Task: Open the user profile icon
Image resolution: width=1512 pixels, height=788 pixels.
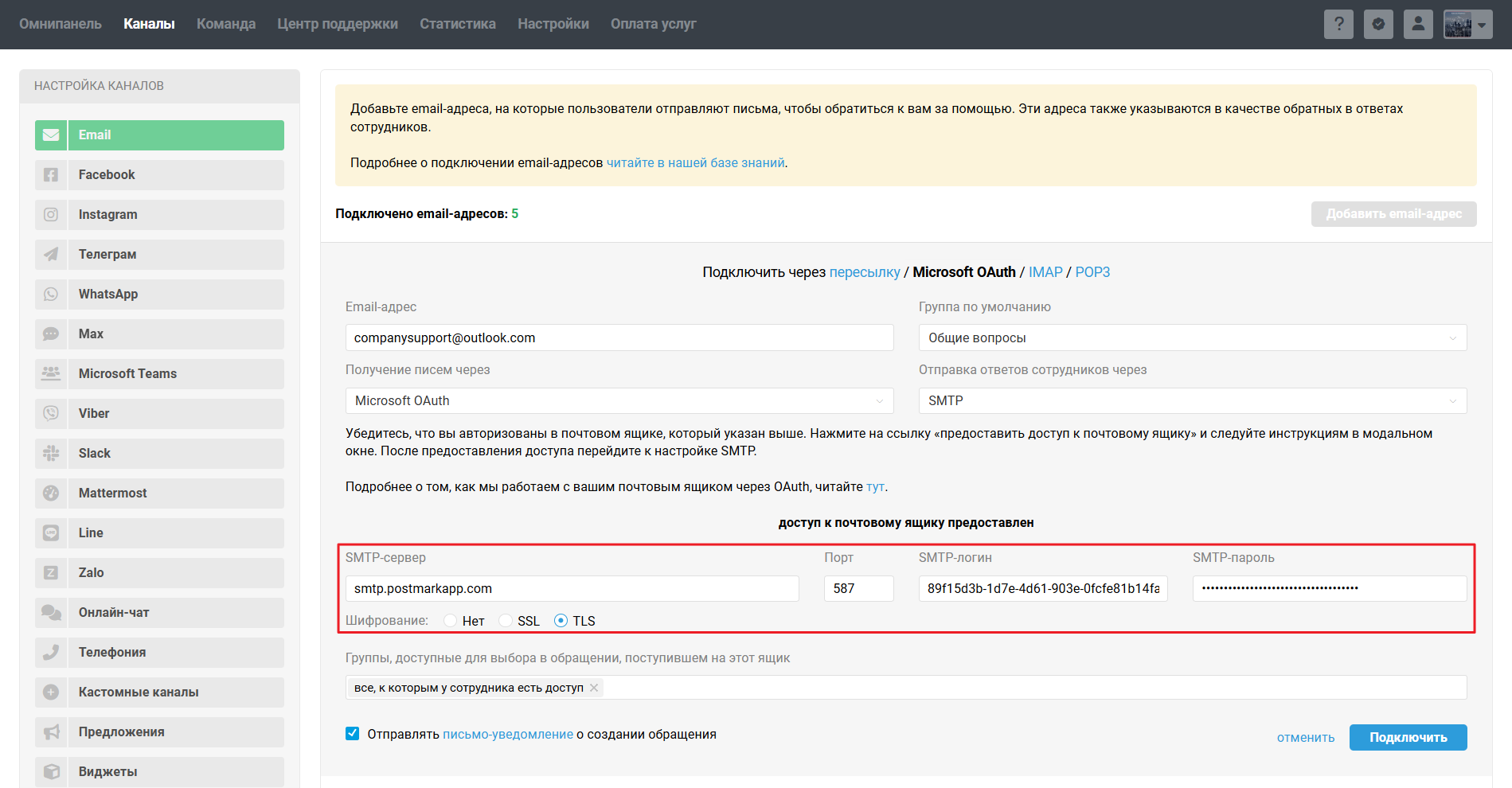Action: pos(1418,24)
